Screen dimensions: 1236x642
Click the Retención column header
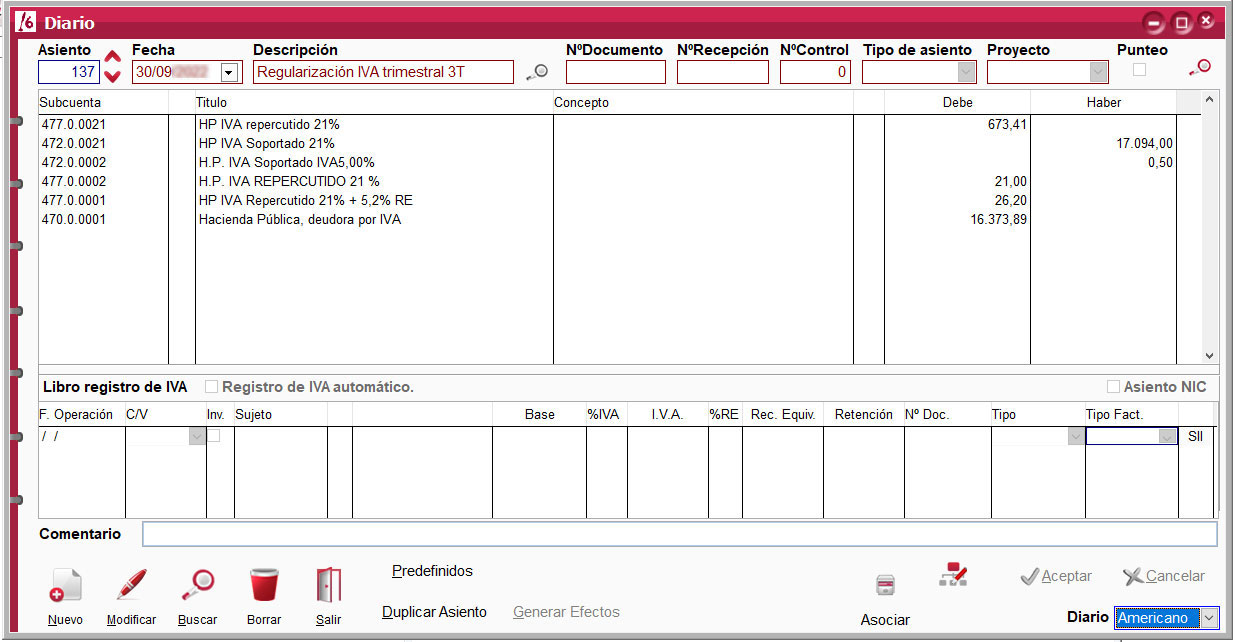coord(864,415)
